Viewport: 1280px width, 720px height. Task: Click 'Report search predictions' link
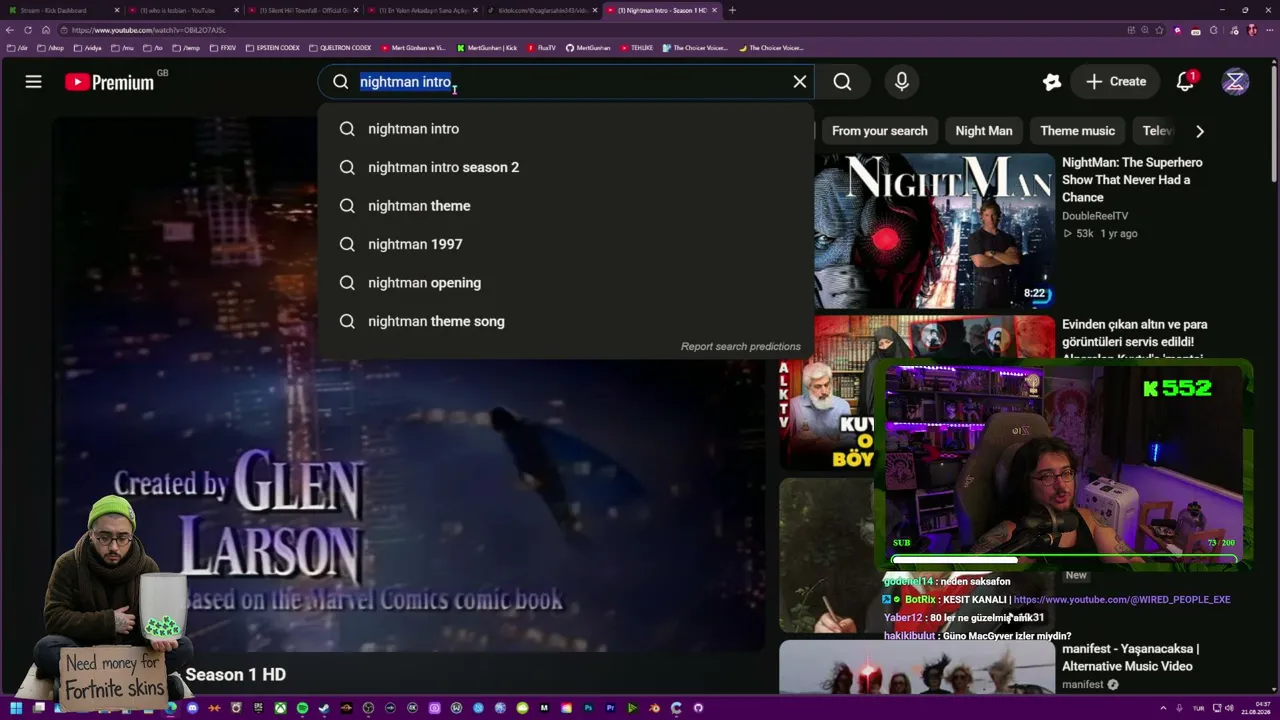(741, 347)
